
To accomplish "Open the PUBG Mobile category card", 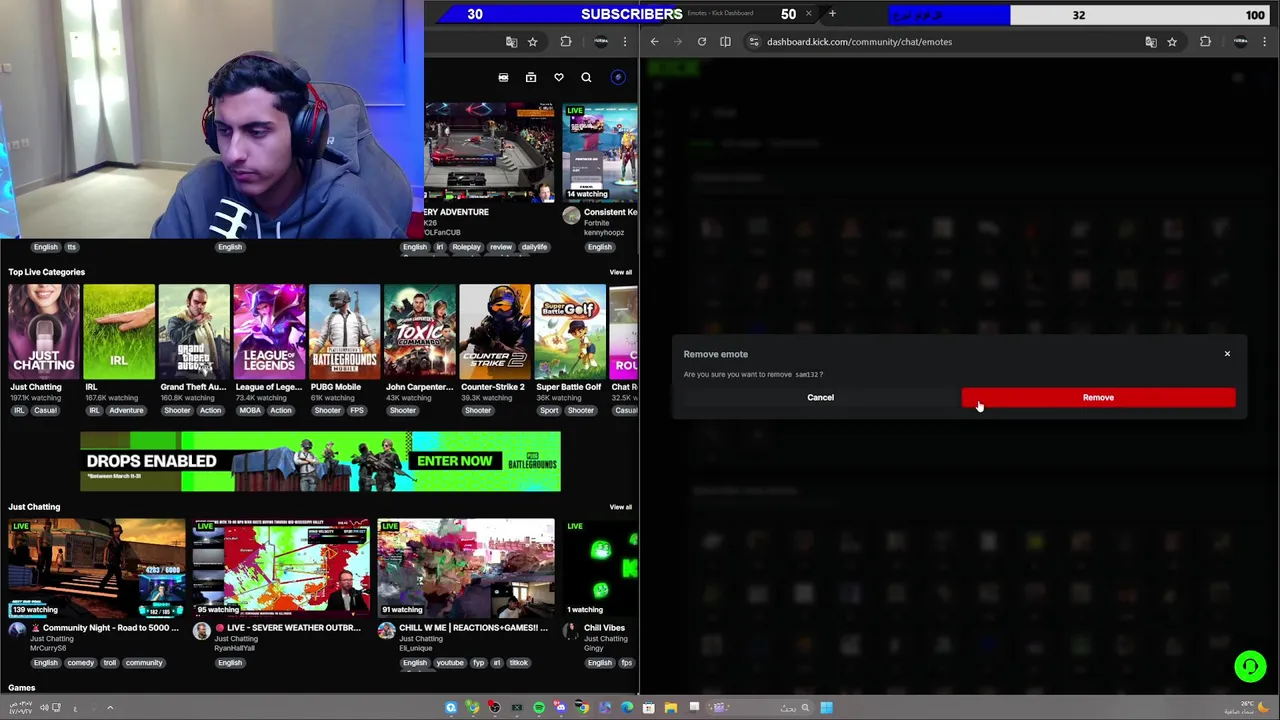I will pyautogui.click(x=344, y=332).
